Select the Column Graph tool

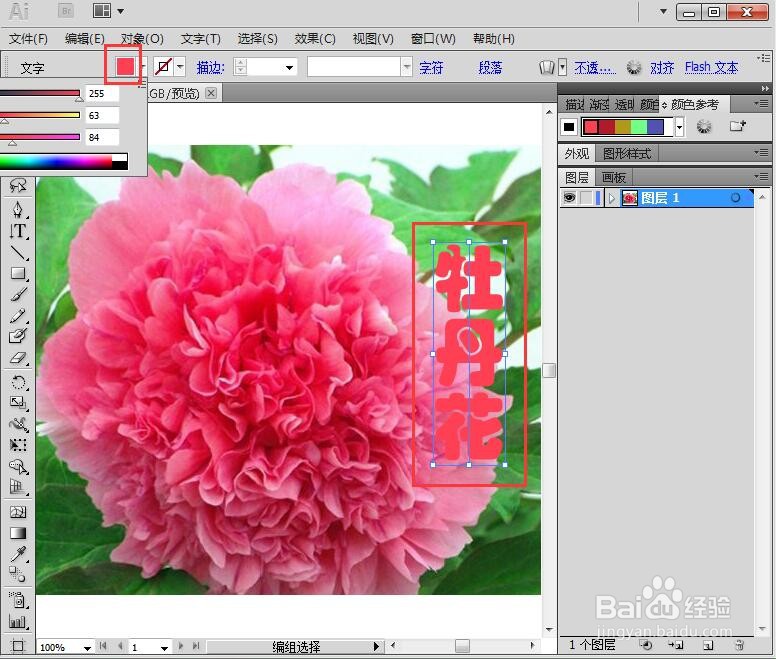pyautogui.click(x=18, y=621)
